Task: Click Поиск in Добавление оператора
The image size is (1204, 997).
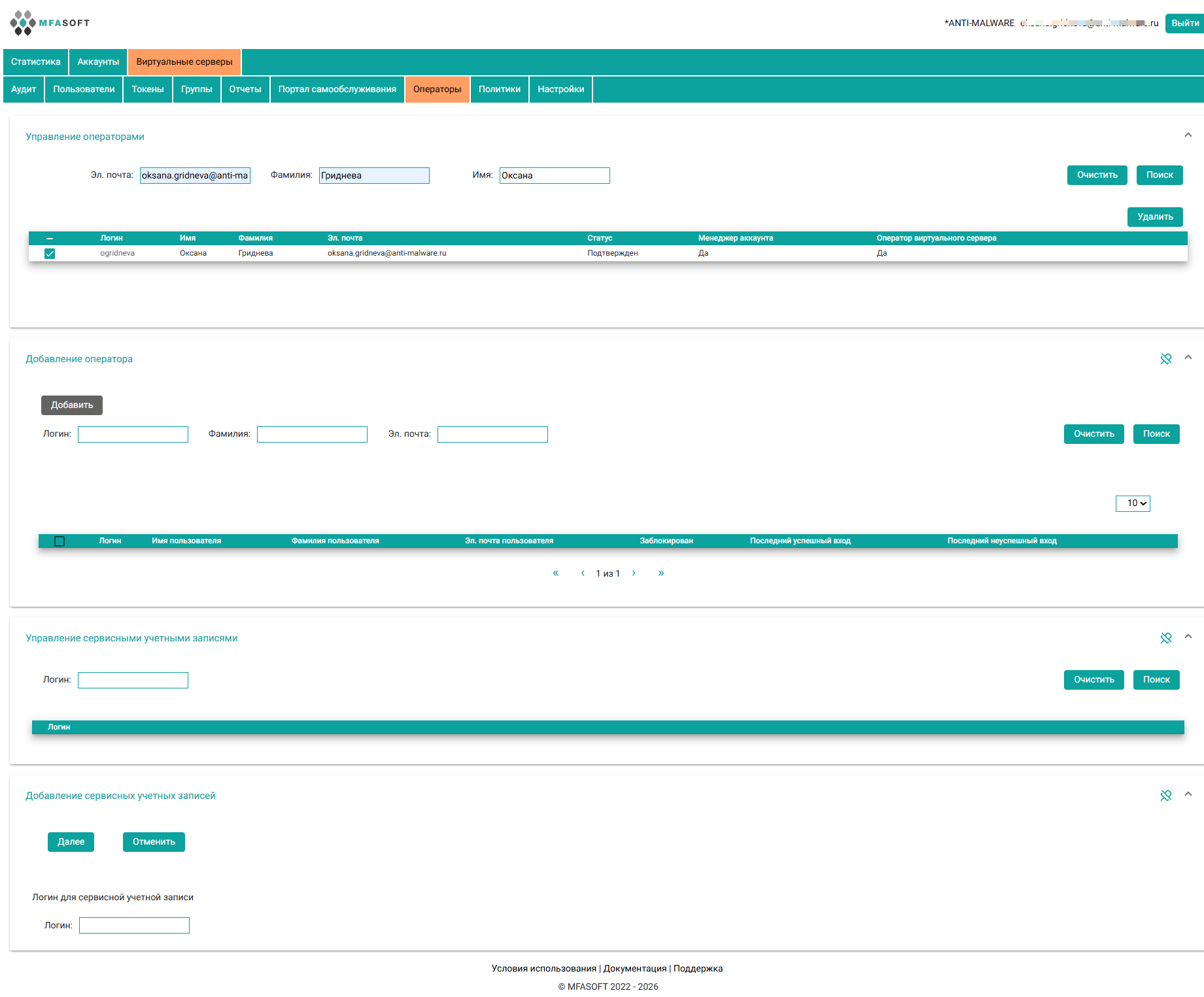Action: [1156, 434]
